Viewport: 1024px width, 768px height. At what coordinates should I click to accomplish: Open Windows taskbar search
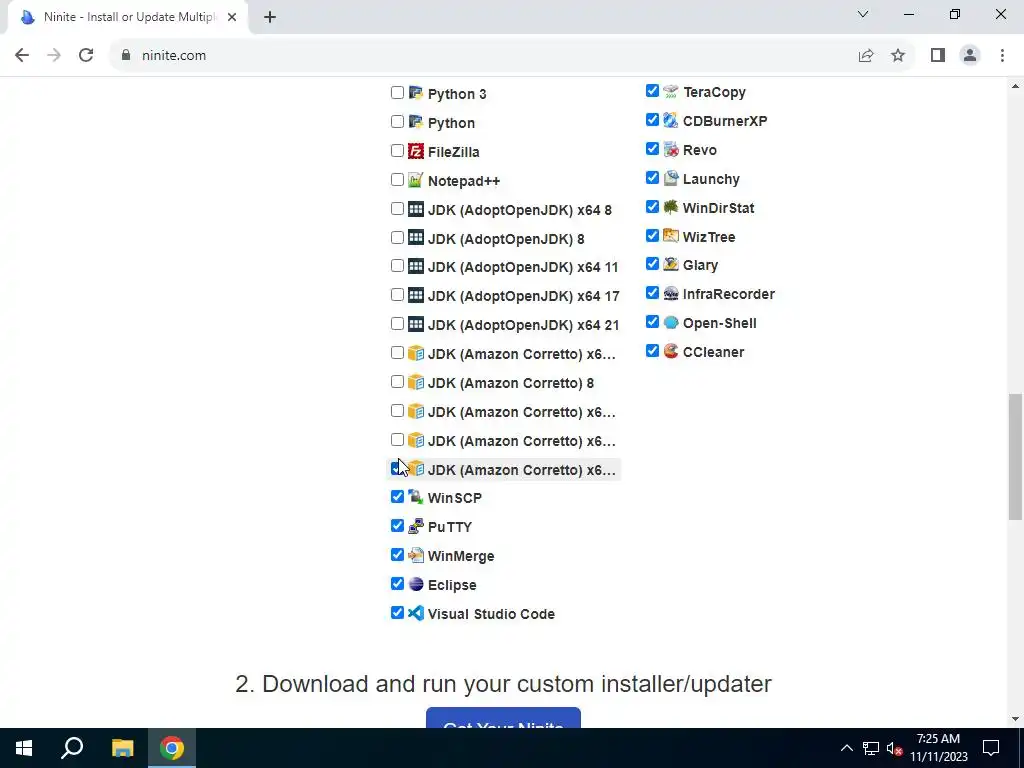[x=72, y=748]
